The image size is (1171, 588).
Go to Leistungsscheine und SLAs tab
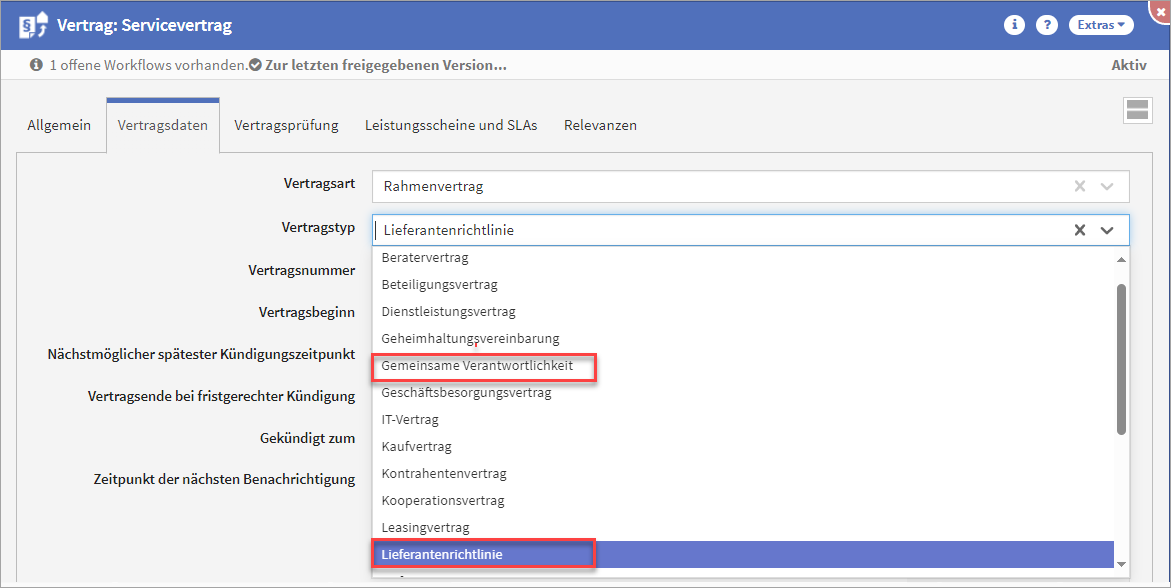451,125
